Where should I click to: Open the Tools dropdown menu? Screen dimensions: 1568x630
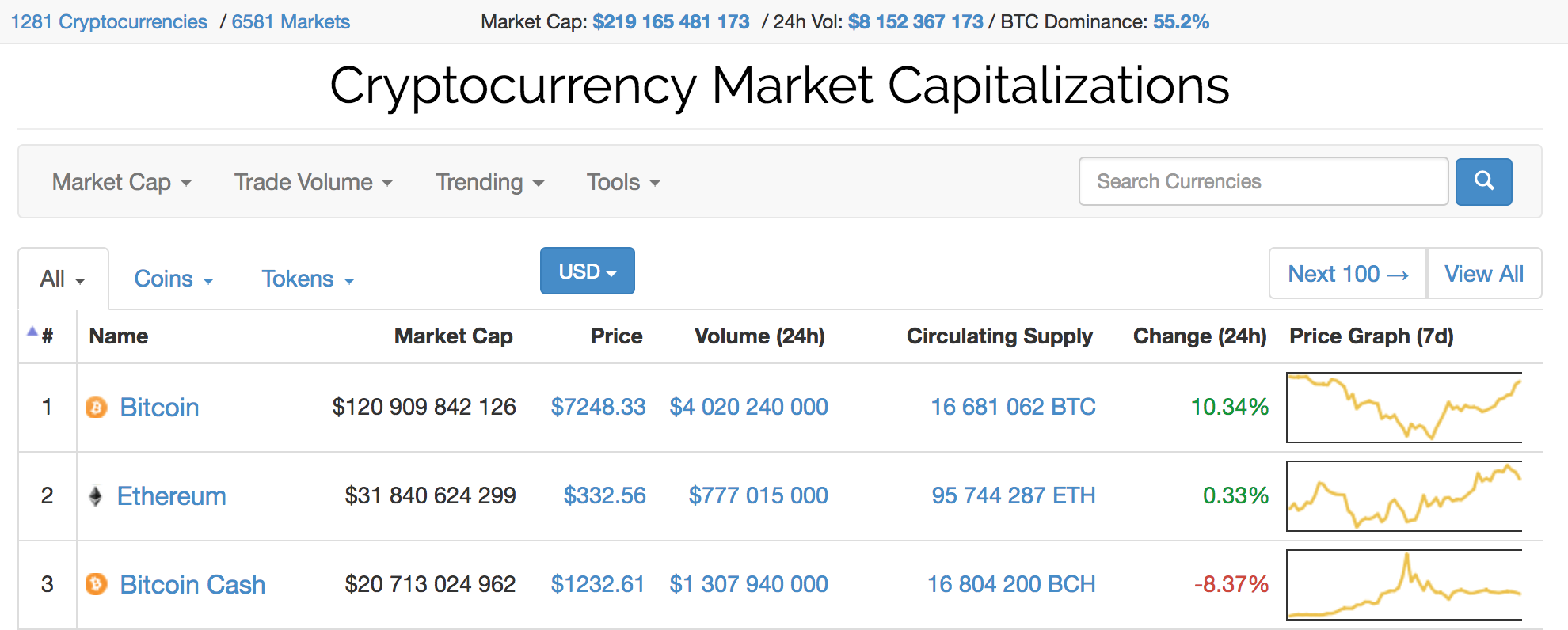coord(622,183)
